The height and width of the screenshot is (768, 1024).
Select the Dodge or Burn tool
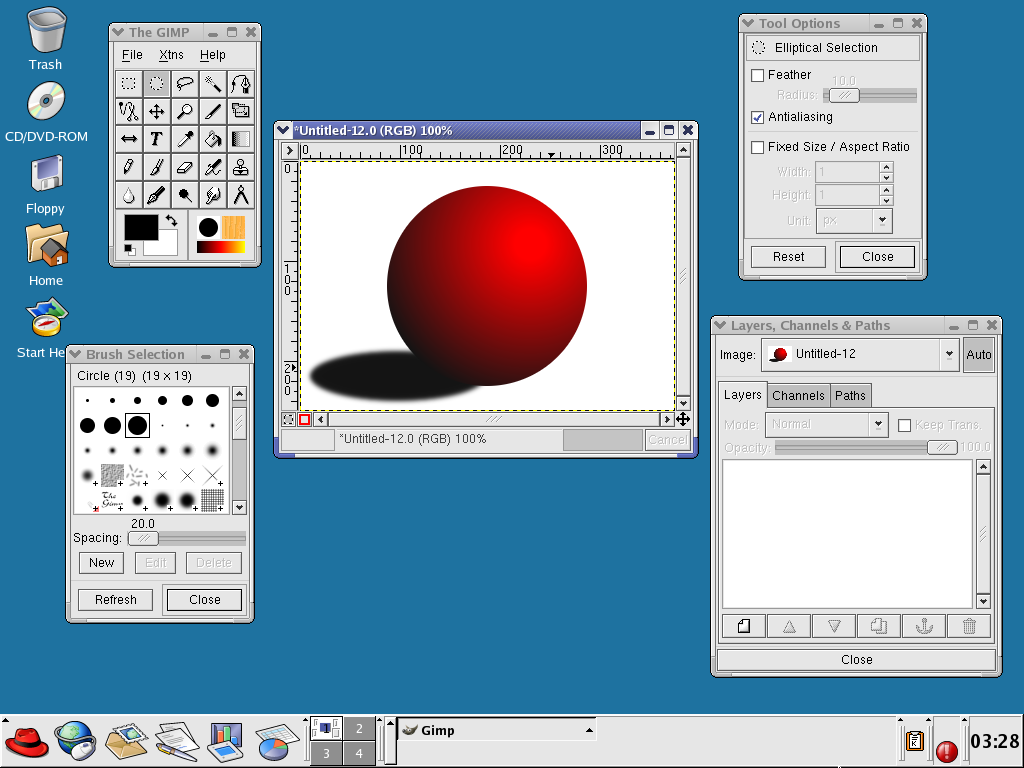185,195
